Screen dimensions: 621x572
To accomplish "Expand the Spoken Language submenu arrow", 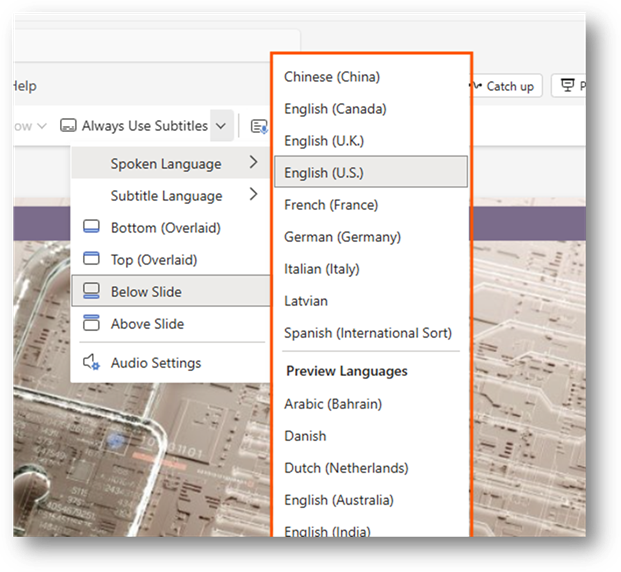I will click(253, 163).
